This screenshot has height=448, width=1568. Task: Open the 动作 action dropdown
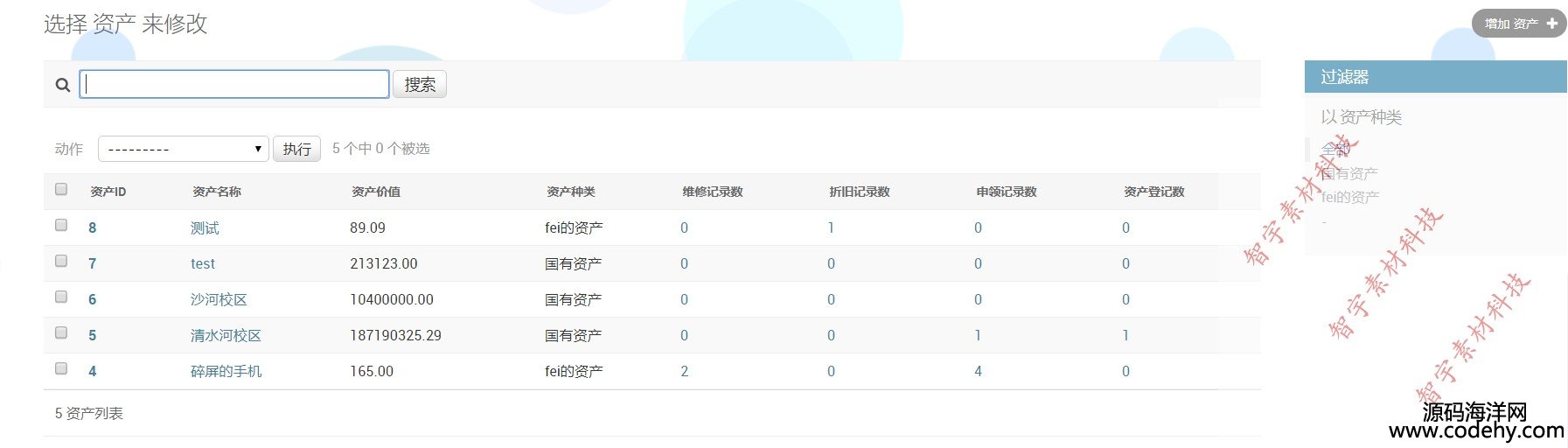click(182, 149)
